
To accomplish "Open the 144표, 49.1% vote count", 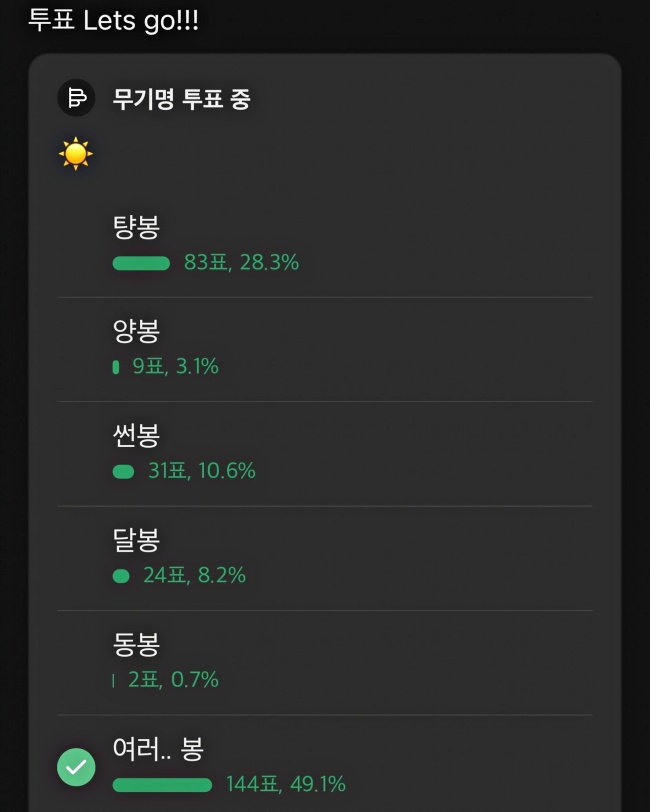I will 285,785.
